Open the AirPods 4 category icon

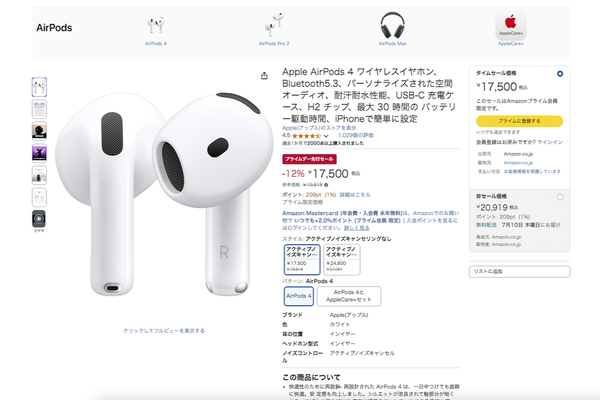(156, 25)
